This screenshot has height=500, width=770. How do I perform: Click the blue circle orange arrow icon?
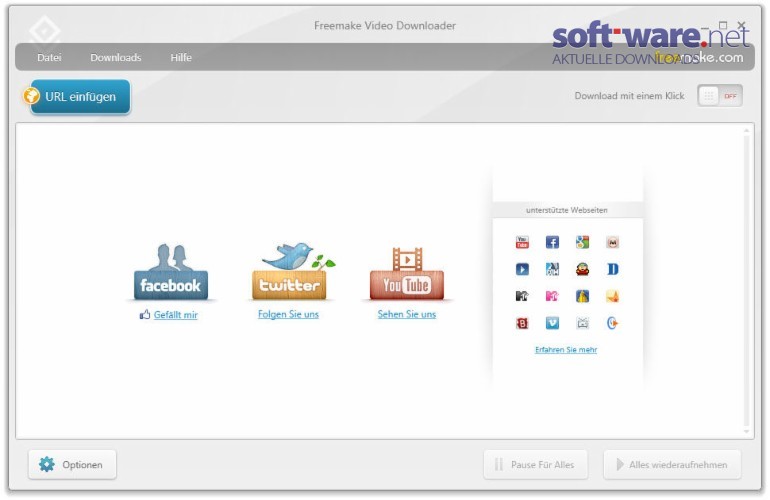point(612,323)
